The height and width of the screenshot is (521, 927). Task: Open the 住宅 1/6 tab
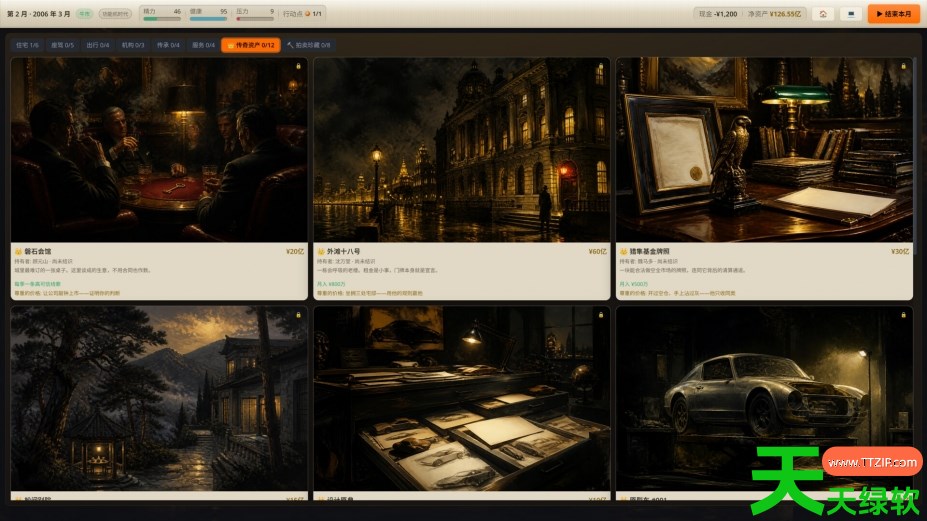(x=27, y=45)
